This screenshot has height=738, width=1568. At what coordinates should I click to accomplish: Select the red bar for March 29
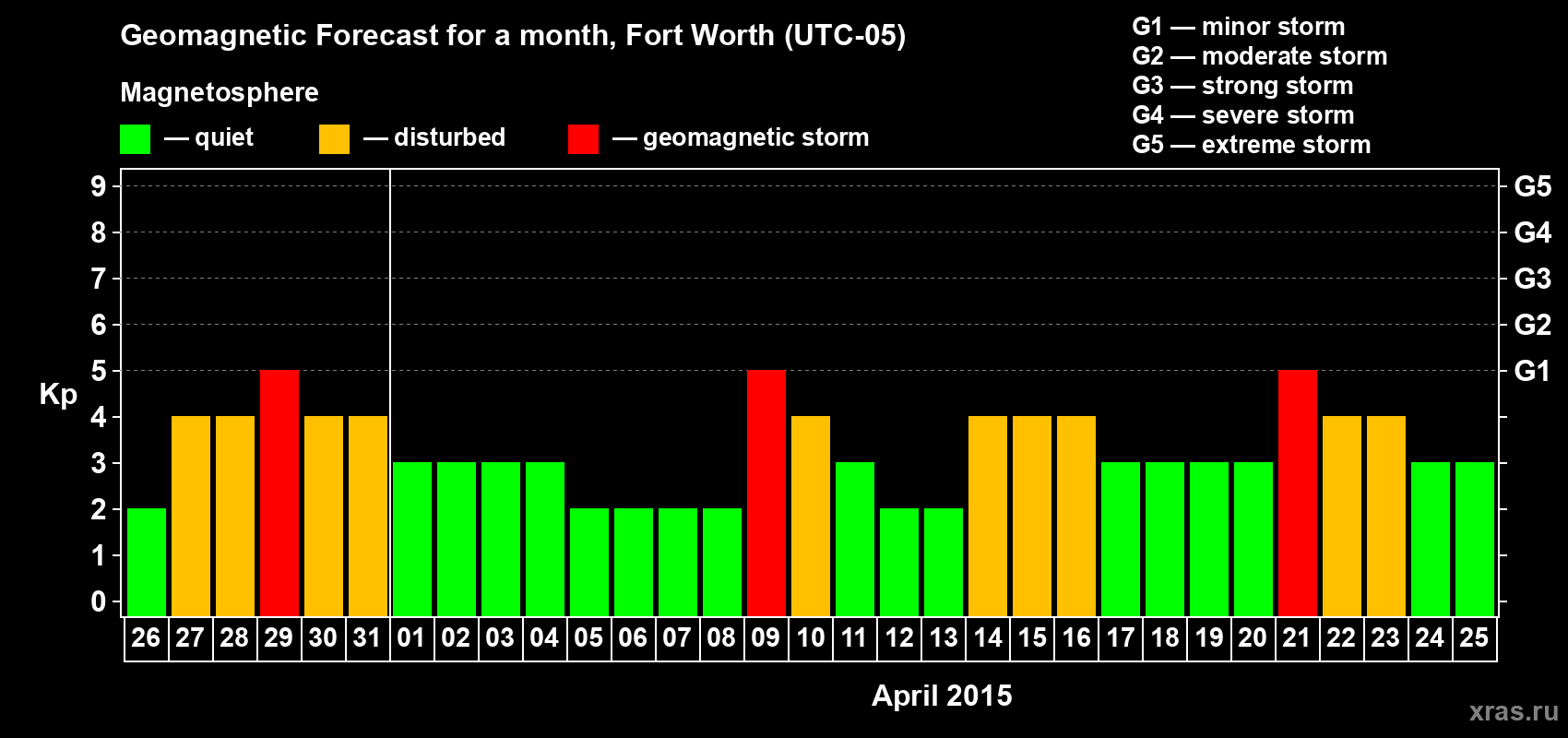click(x=279, y=493)
